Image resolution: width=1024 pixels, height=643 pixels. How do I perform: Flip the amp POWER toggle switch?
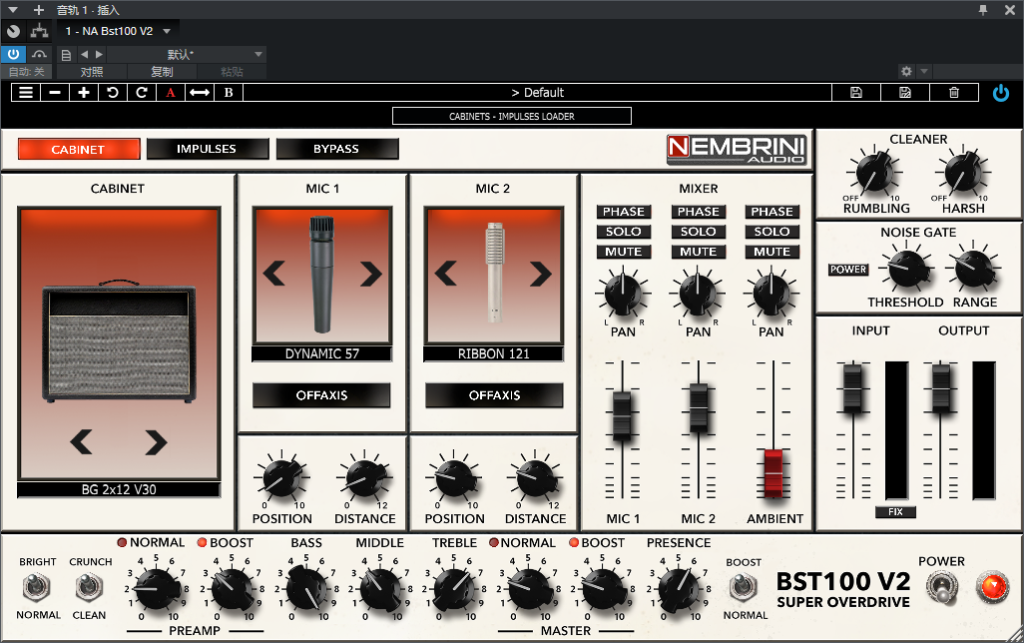coord(942,587)
